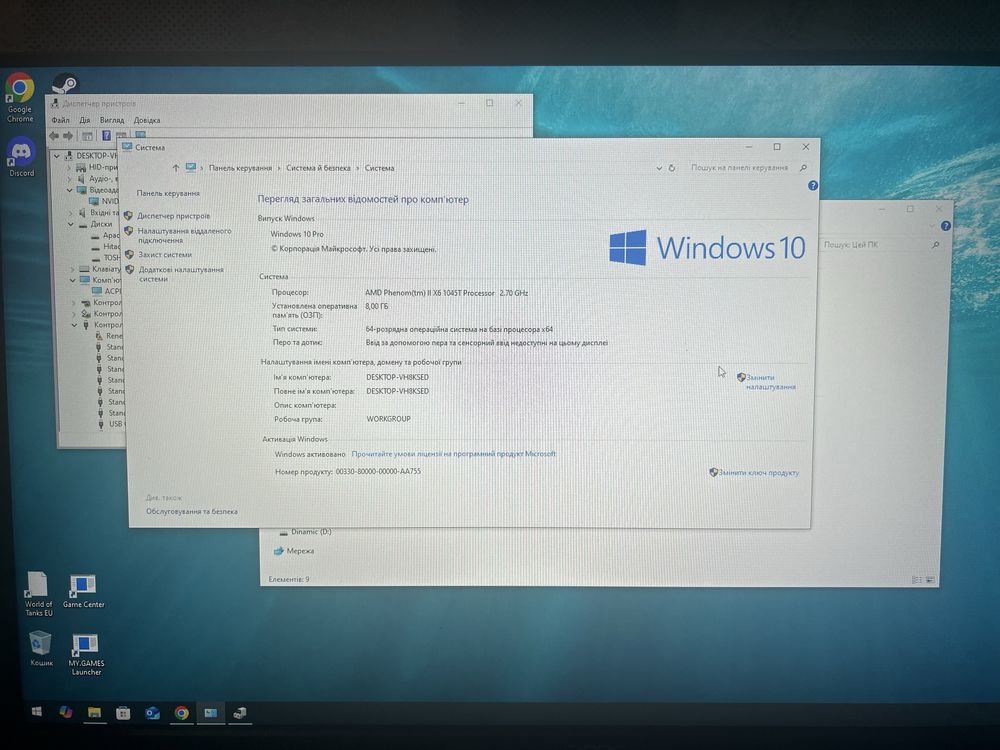Click the shield icon beside Захист системи

tap(129, 254)
